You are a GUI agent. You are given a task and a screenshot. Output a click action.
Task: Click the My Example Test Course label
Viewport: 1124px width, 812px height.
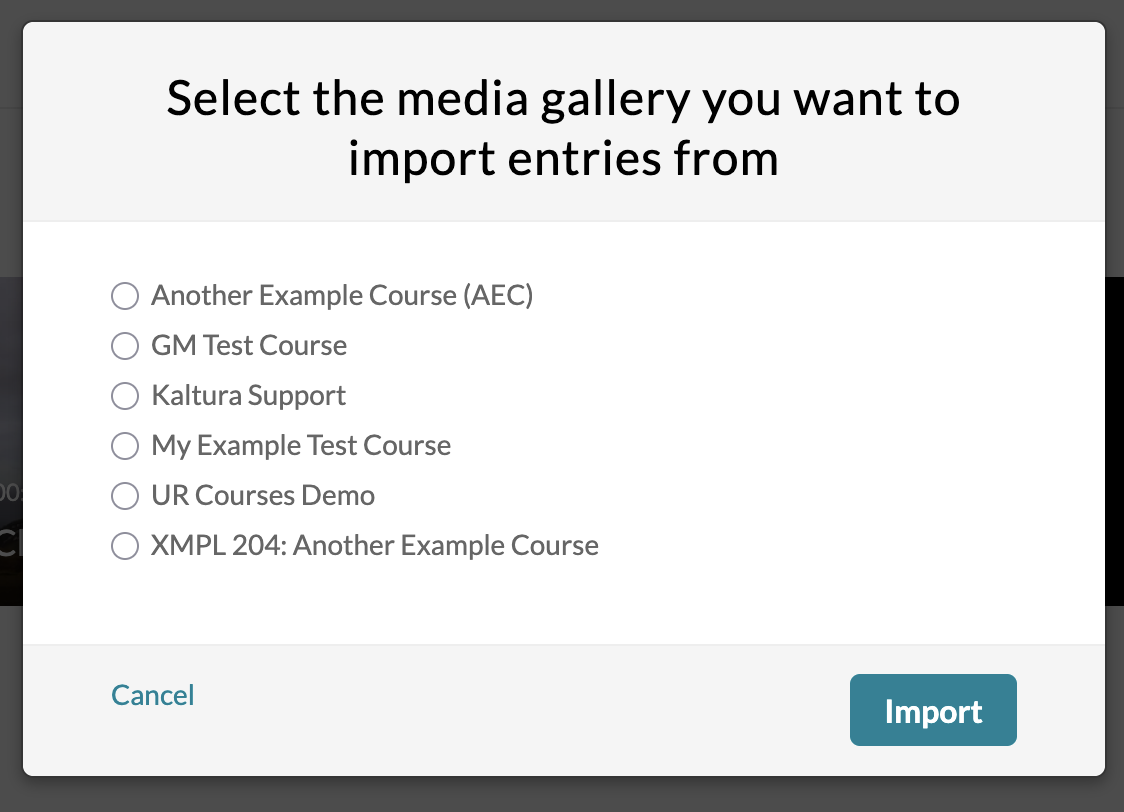point(301,446)
